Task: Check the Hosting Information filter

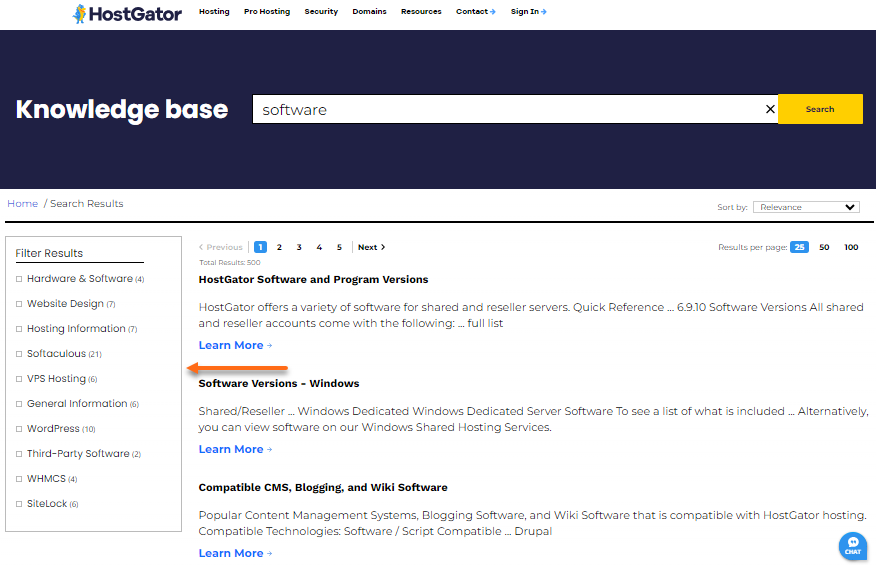Action: (x=19, y=329)
